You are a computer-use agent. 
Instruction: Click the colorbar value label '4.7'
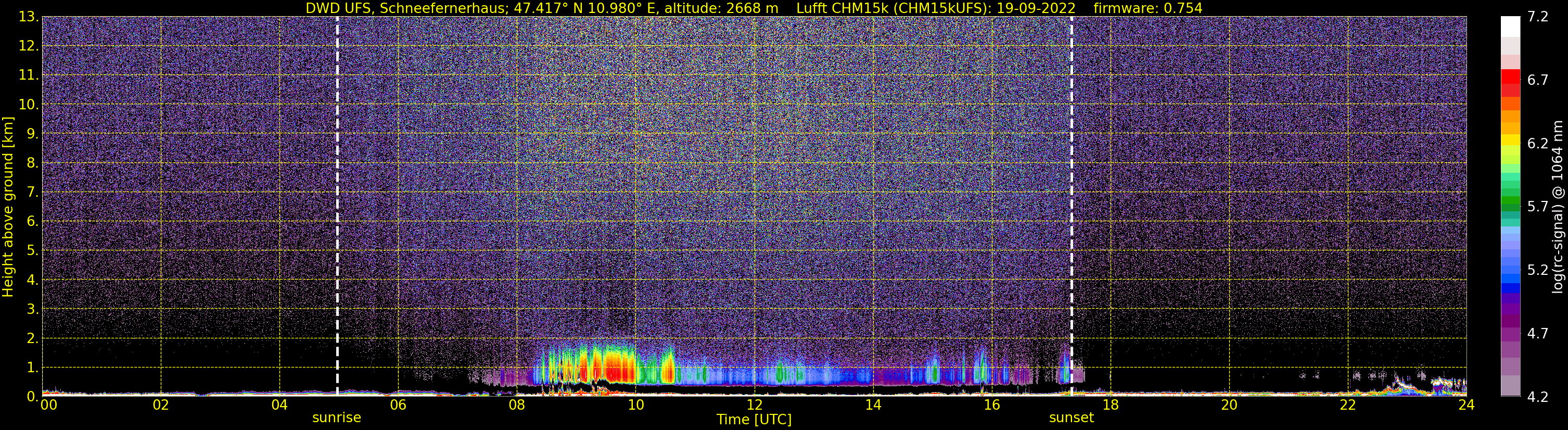tap(1538, 334)
